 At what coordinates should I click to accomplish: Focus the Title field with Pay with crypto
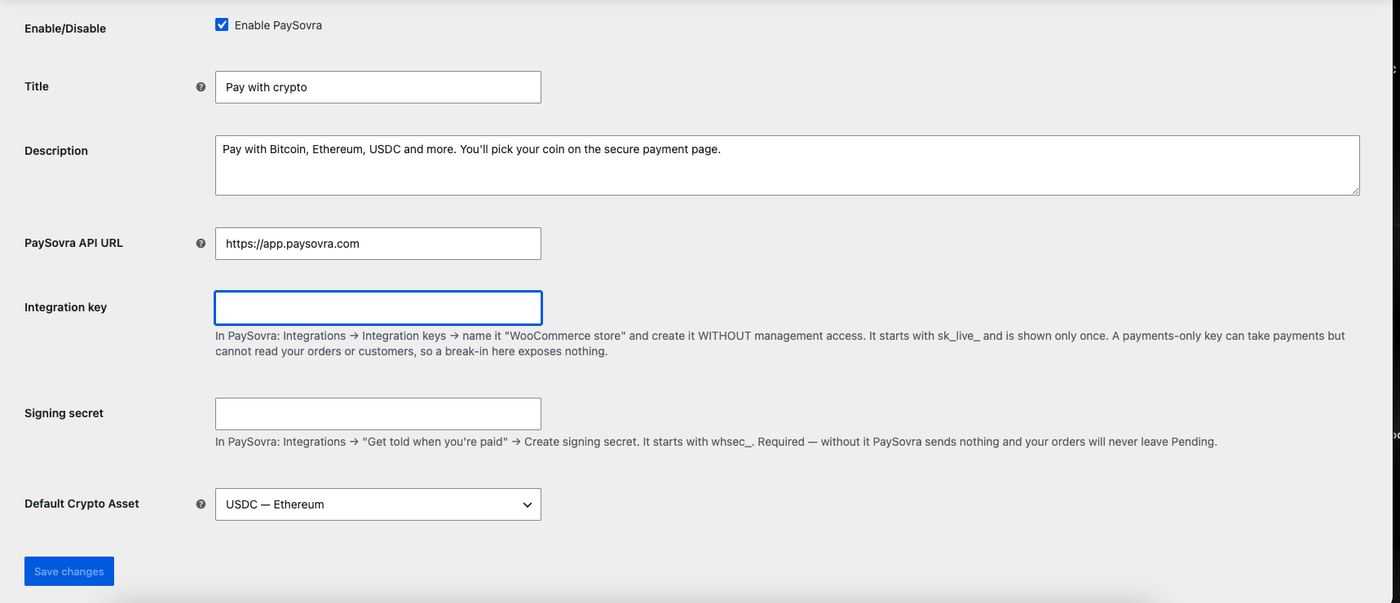coord(378,87)
